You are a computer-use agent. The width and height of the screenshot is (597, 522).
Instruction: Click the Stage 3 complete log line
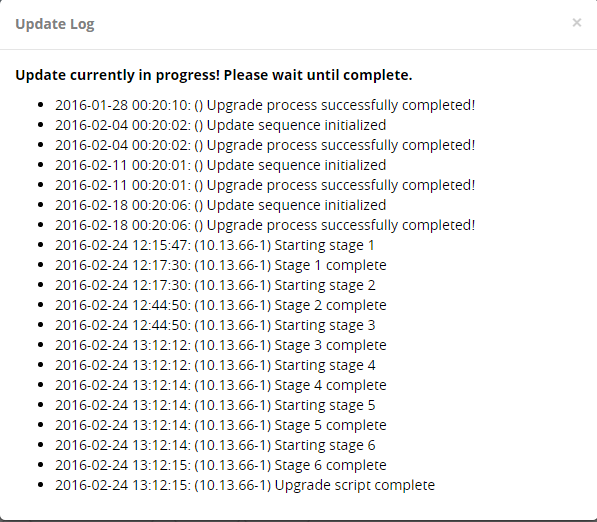click(x=221, y=345)
